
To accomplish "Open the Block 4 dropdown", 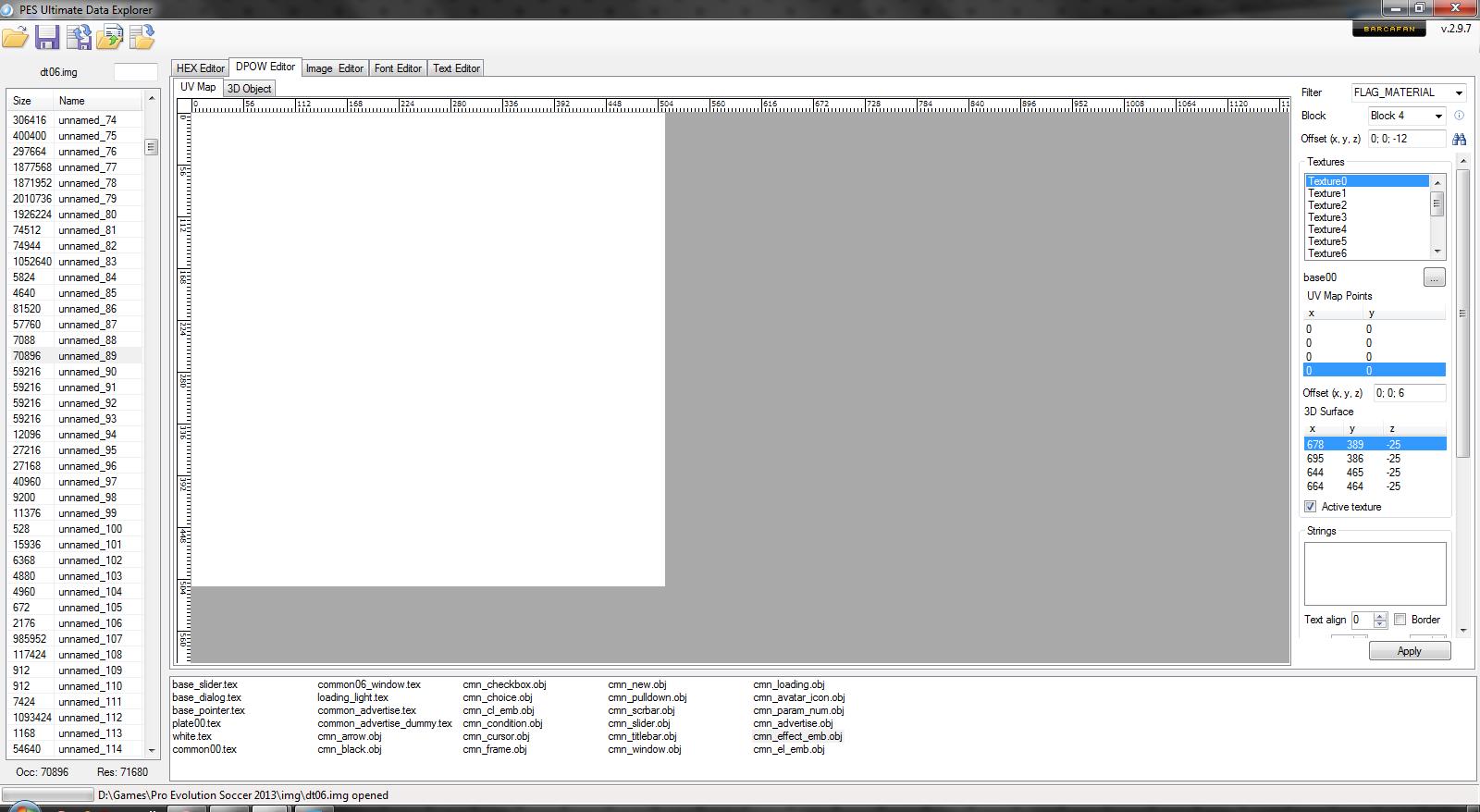I will tap(1406, 116).
